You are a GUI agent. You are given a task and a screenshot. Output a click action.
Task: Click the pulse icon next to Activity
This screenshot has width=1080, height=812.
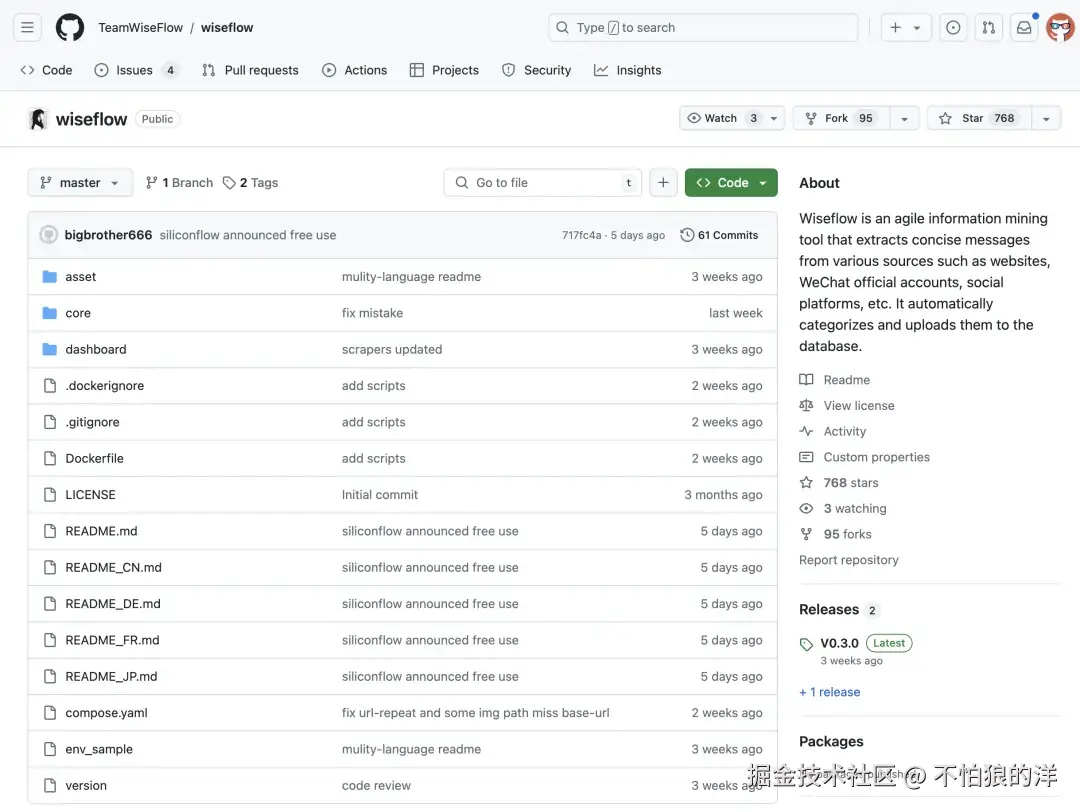(806, 431)
